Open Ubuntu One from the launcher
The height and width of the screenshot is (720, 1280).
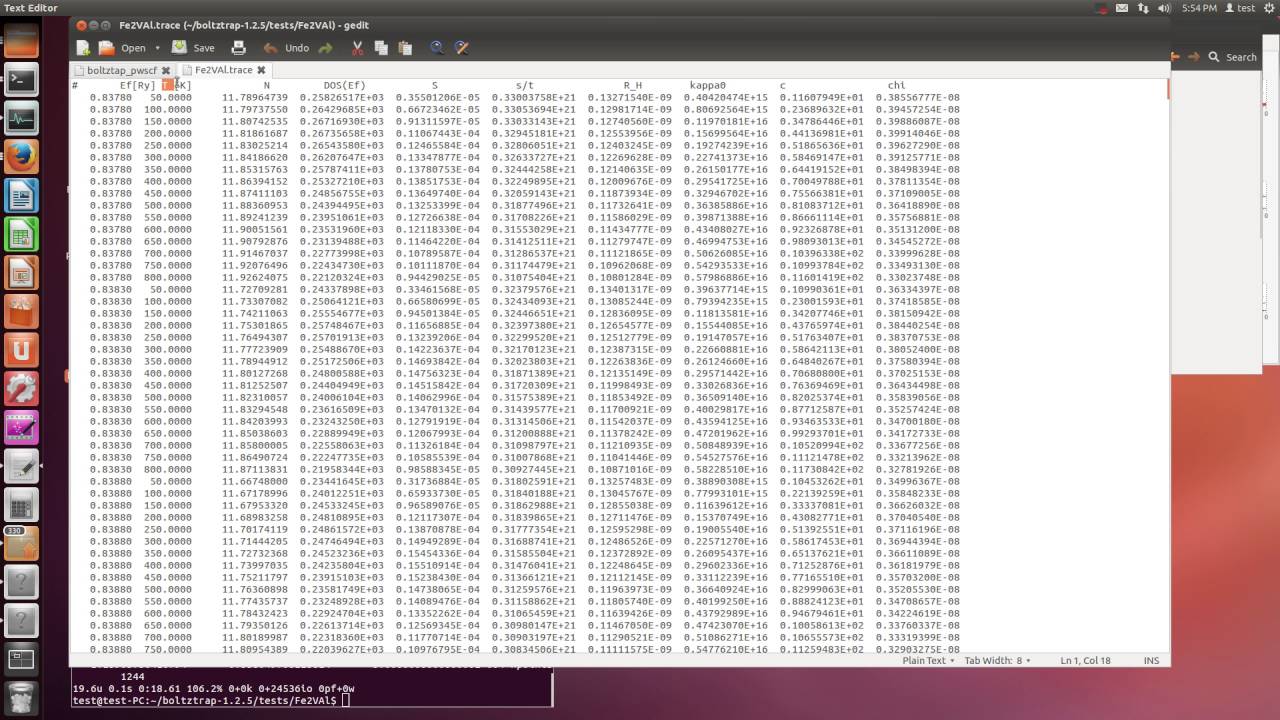click(22, 349)
